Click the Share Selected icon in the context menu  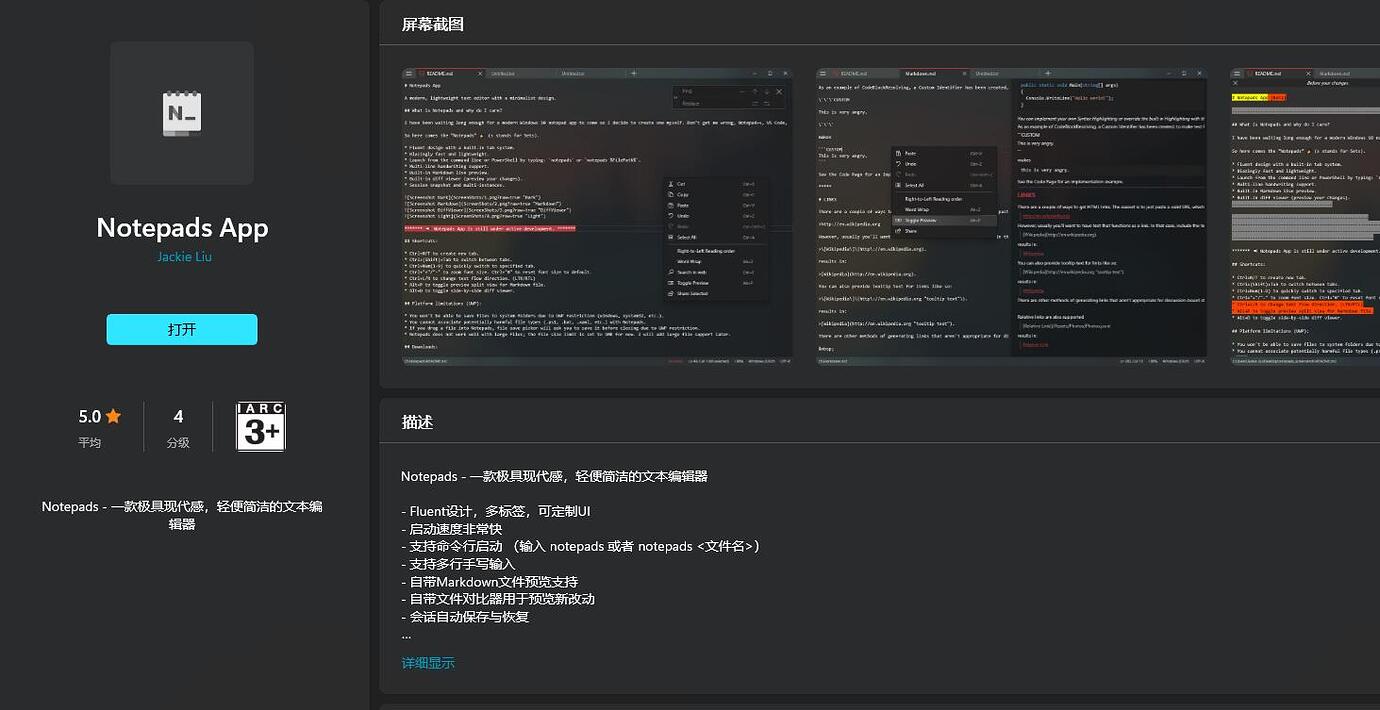[x=670, y=292]
